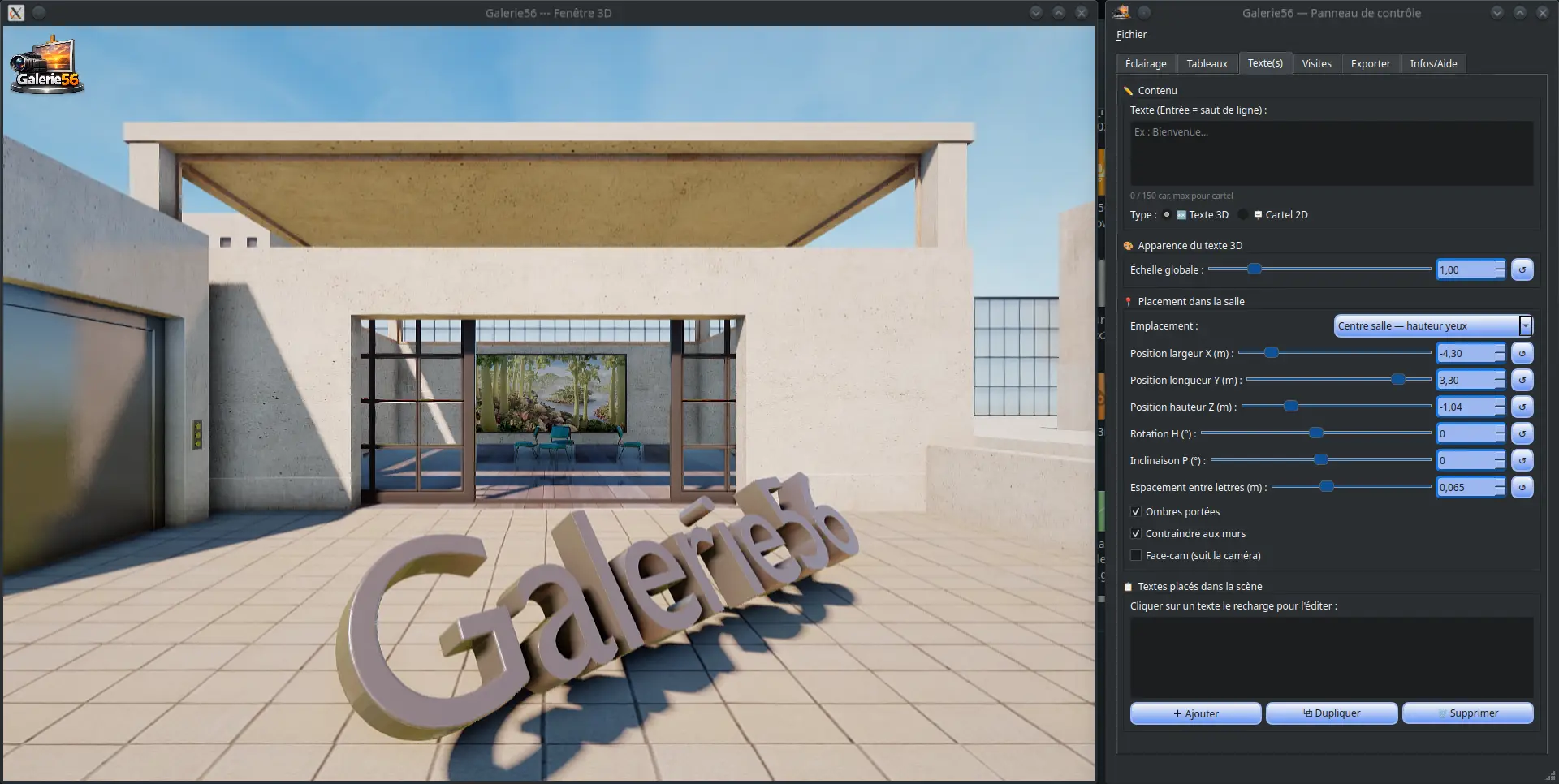Click the Supprimer button
The width and height of the screenshot is (1559, 784).
(x=1468, y=713)
